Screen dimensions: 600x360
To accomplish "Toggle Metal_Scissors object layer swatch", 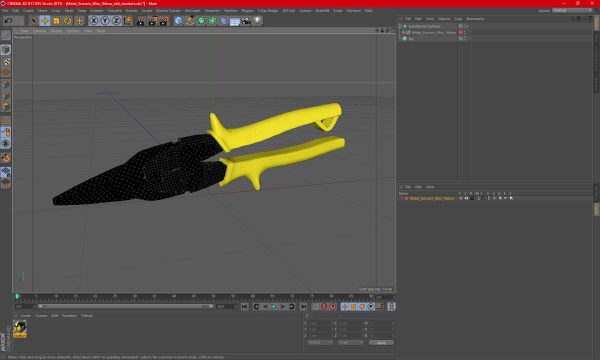I will (461, 33).
